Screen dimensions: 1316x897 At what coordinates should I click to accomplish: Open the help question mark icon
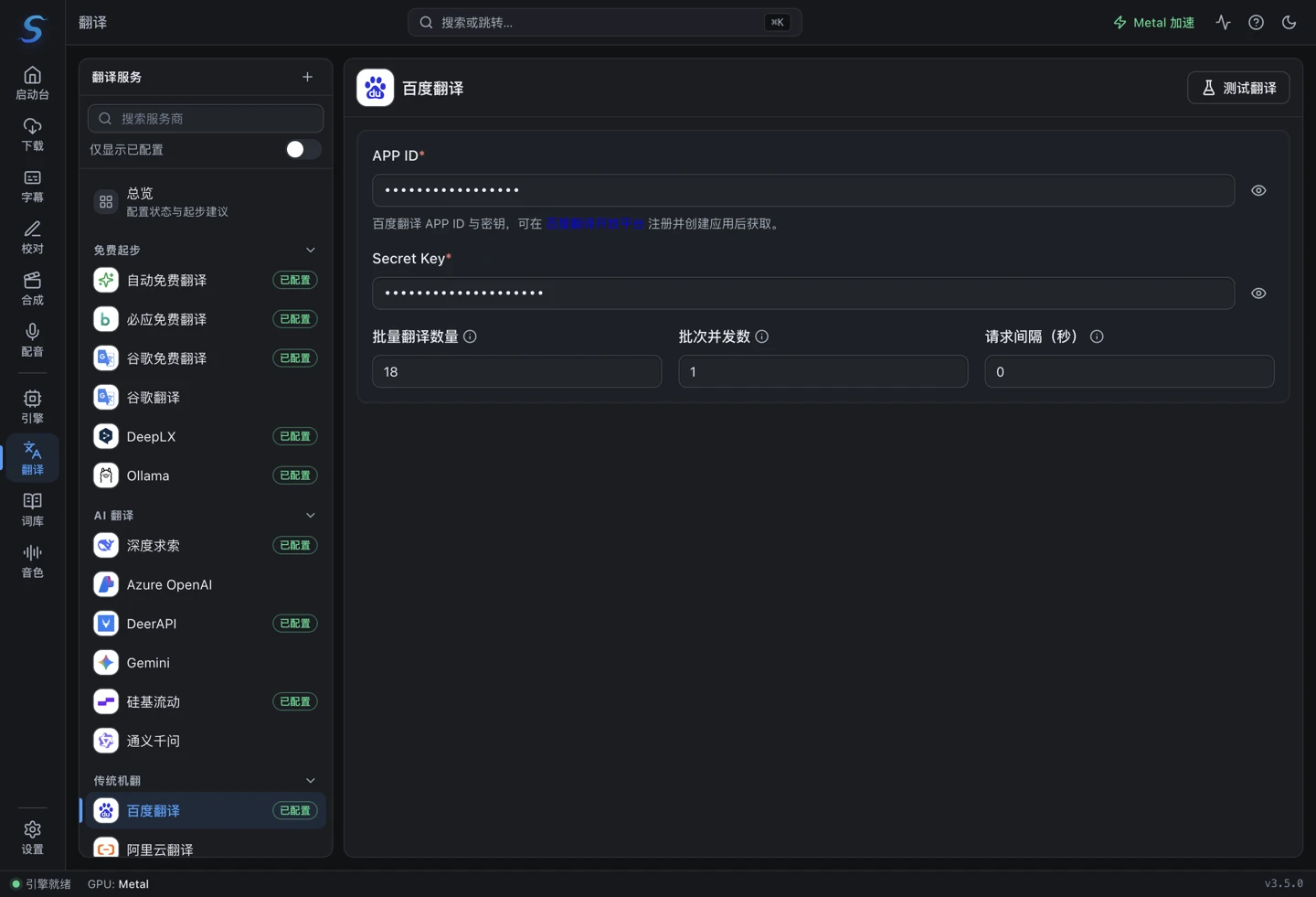coord(1256,22)
